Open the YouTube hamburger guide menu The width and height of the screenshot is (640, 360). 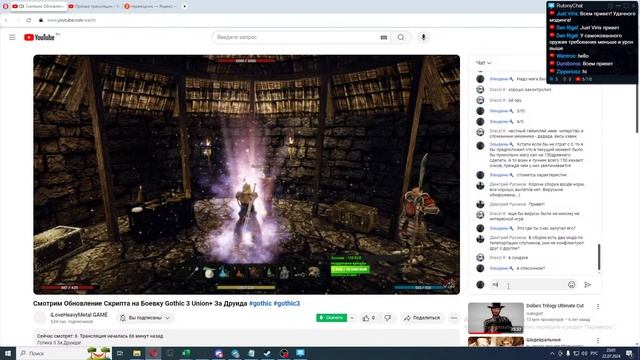[x=12, y=37]
